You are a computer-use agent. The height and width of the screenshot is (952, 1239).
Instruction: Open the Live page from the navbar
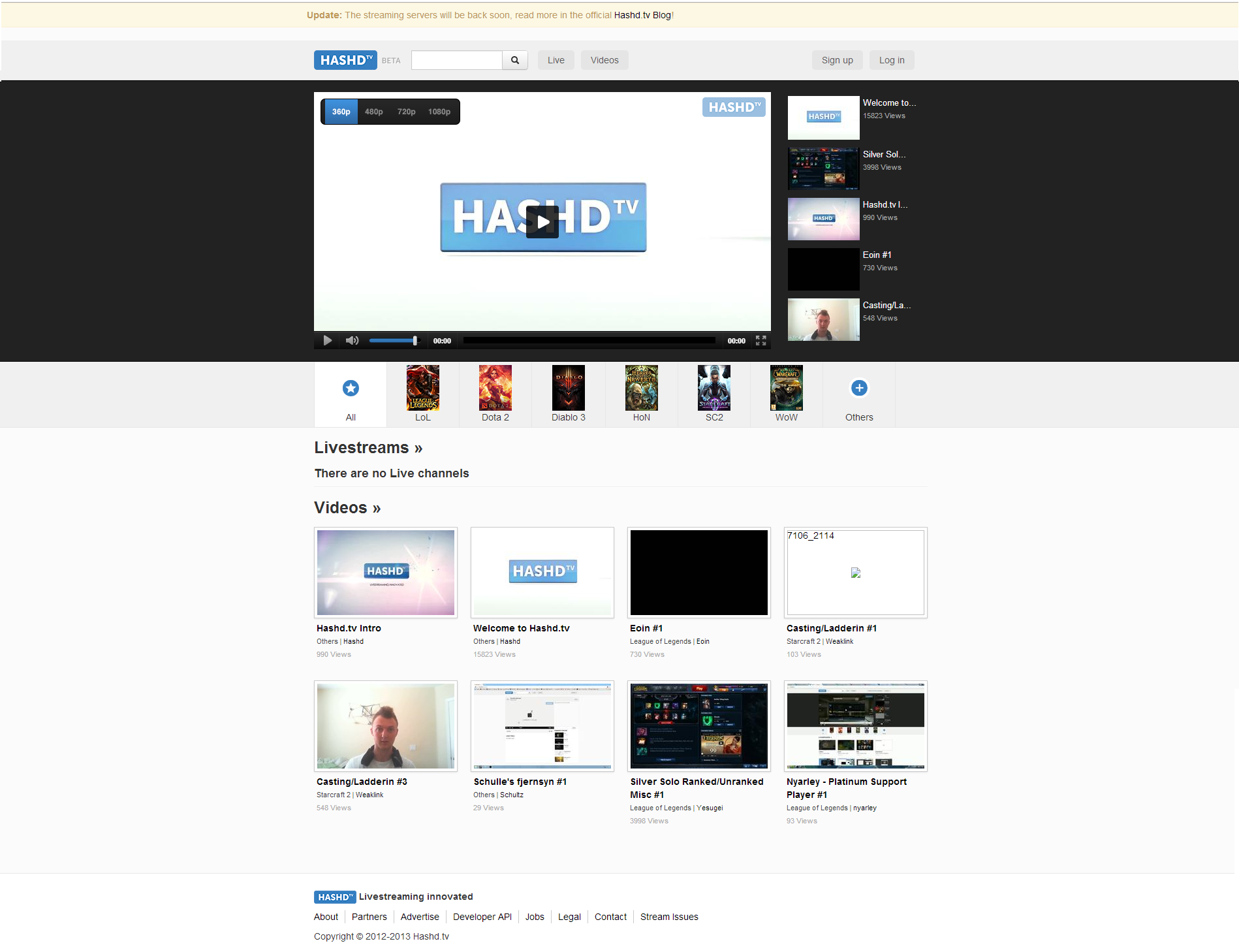pos(556,59)
